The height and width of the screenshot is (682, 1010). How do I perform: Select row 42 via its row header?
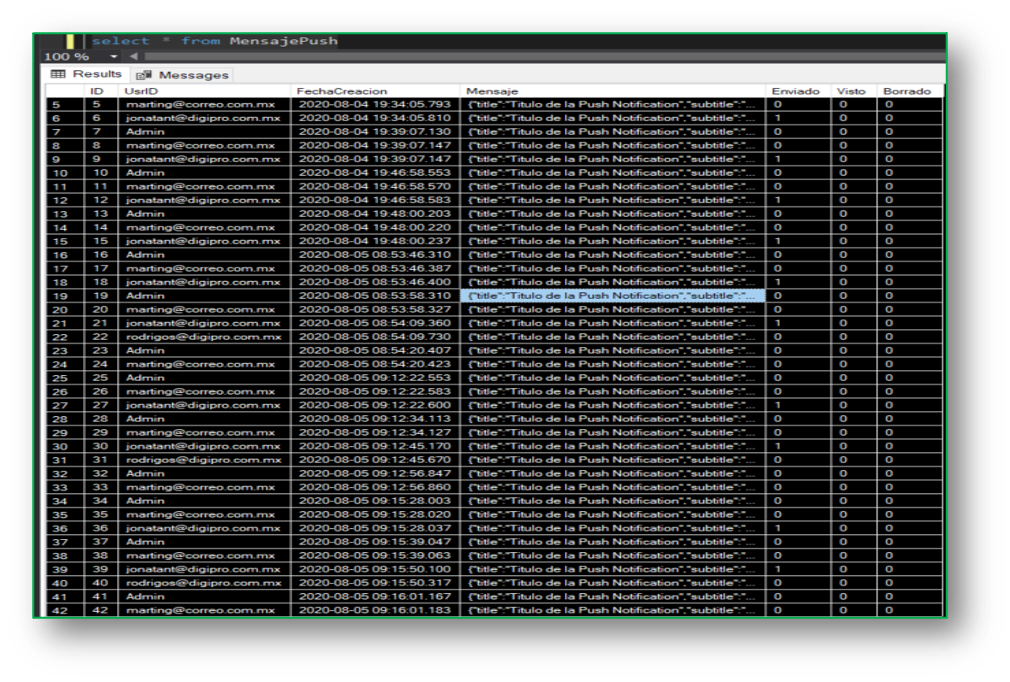pos(63,610)
